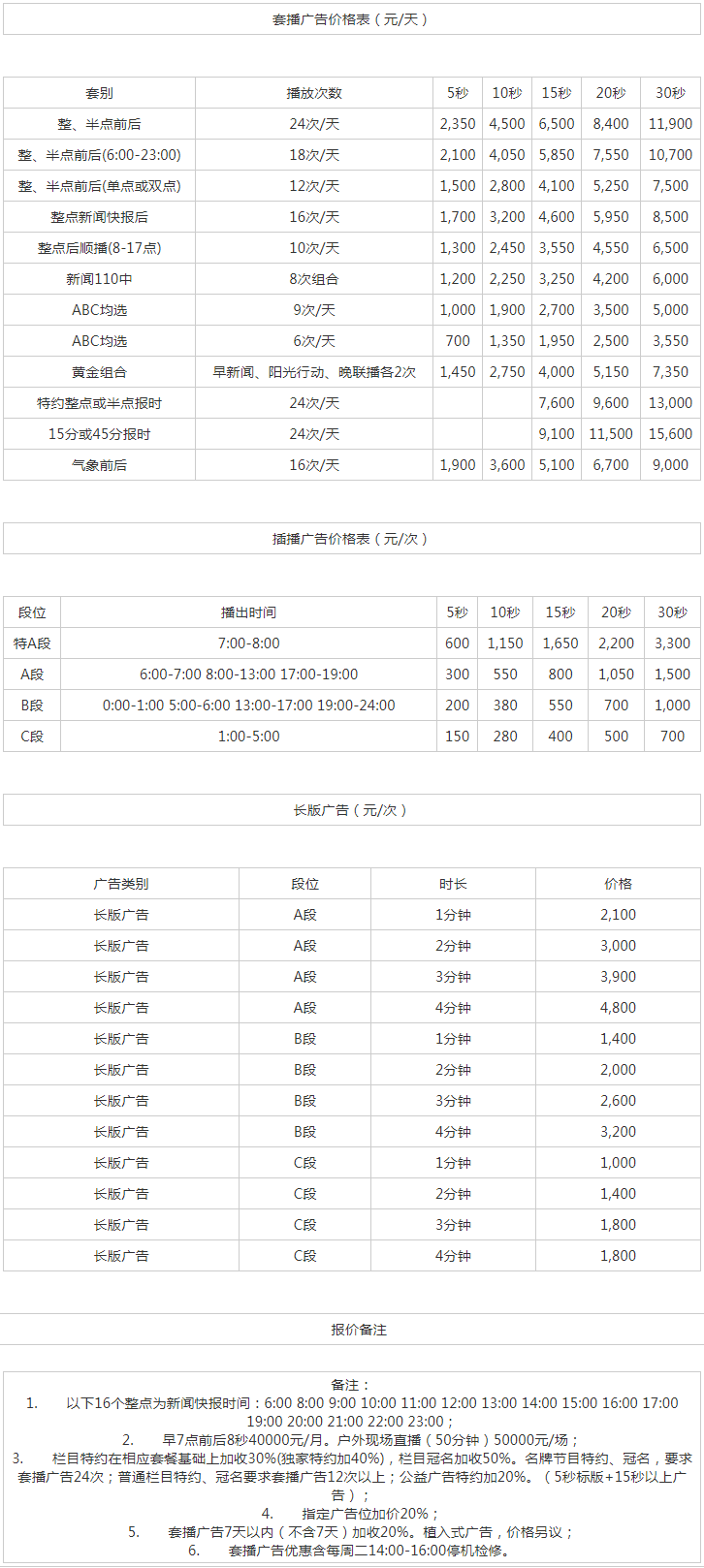
Task: Select the 播出时间 column header
Action: tap(248, 612)
